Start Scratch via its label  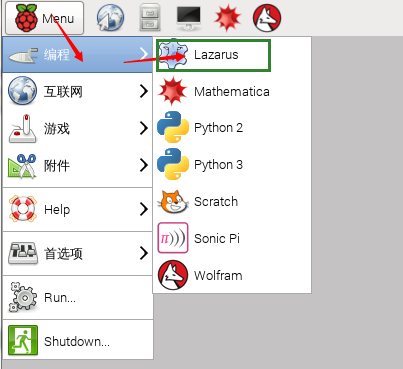click(216, 202)
